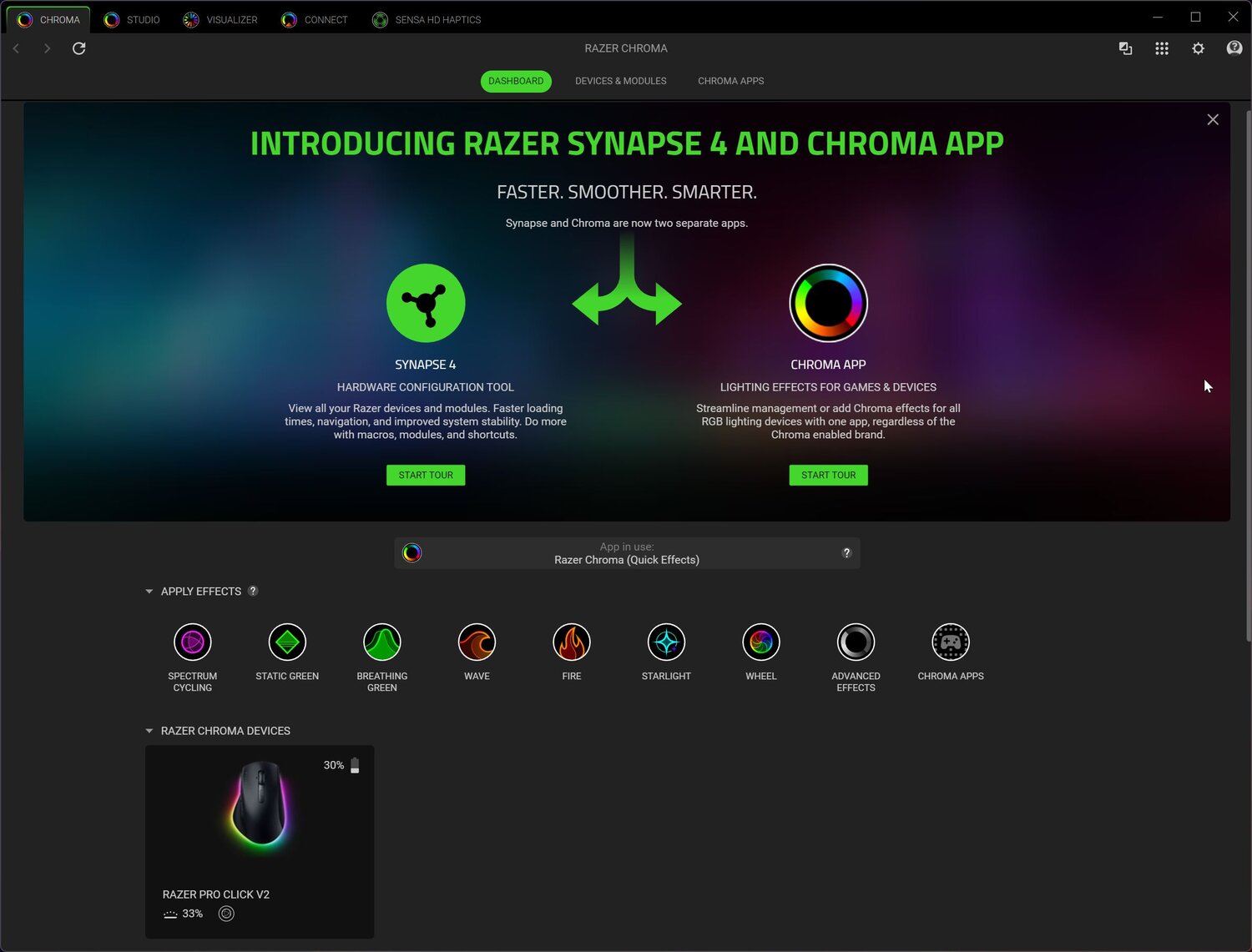Screen dimensions: 1252x952
Task: Apply the Spectrum Cycling effect
Action: (193, 642)
